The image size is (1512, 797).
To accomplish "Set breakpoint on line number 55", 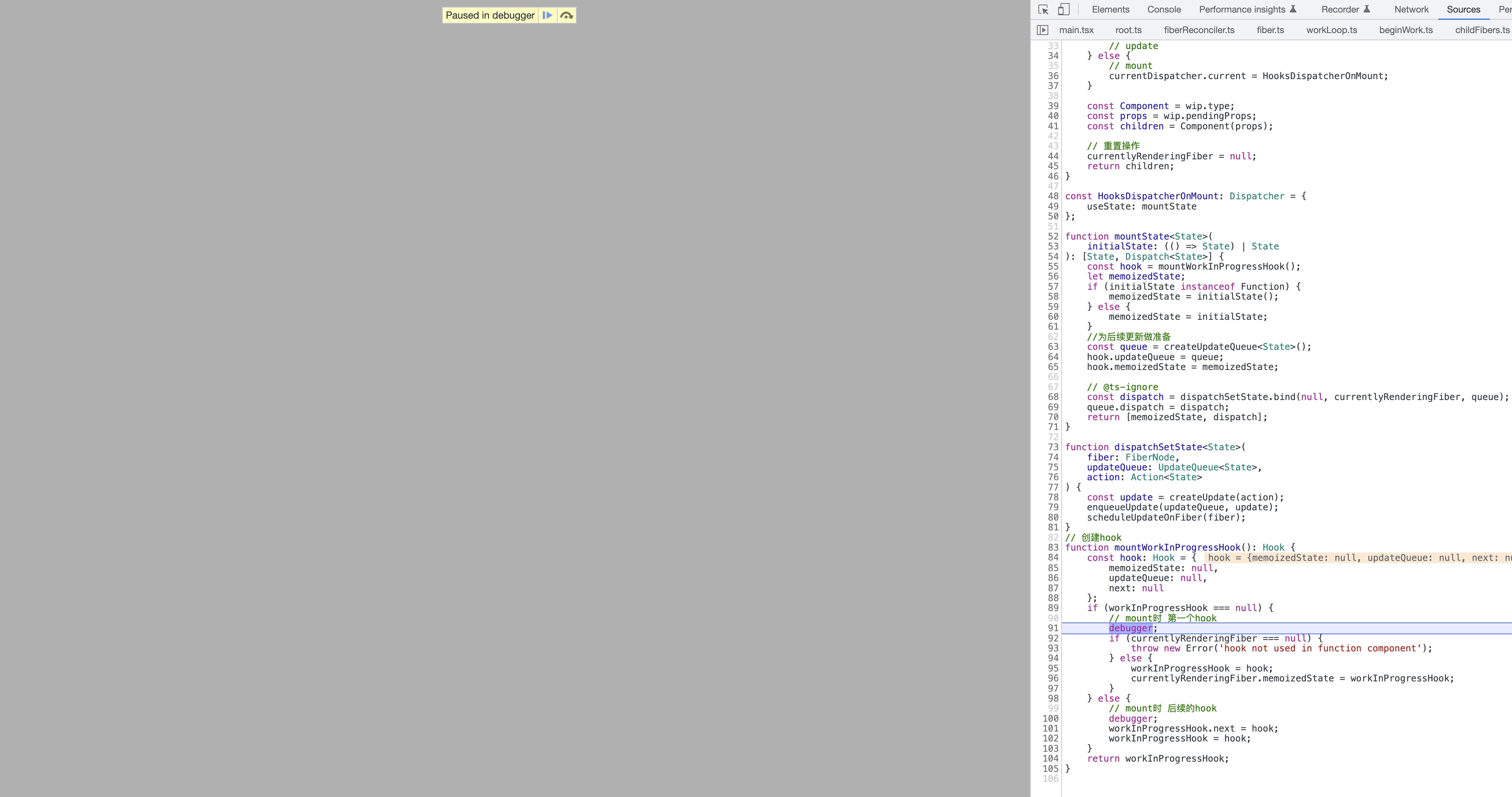I will click(1053, 267).
